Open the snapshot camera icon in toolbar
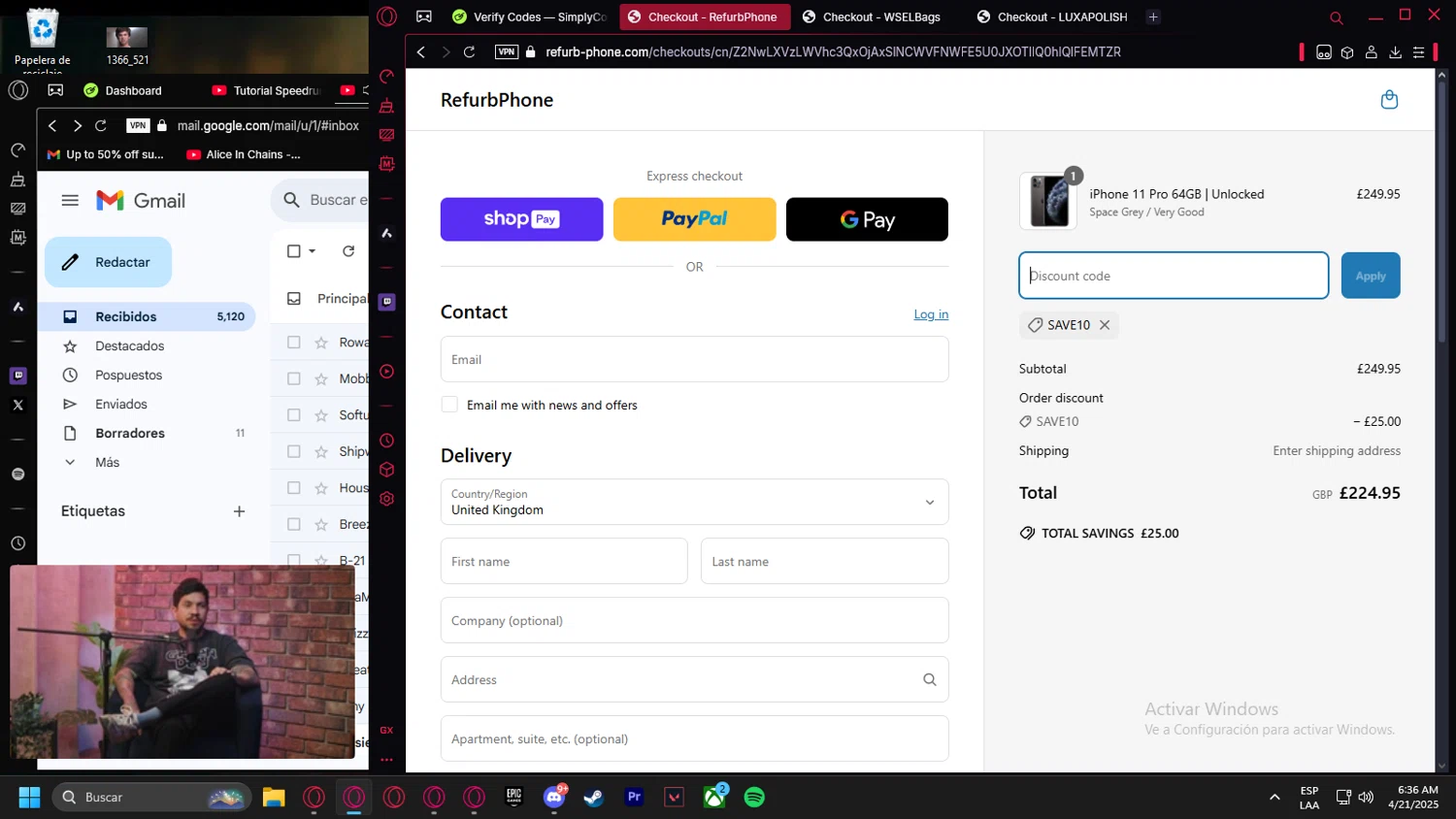This screenshot has width=1456, height=819. 1324,52
